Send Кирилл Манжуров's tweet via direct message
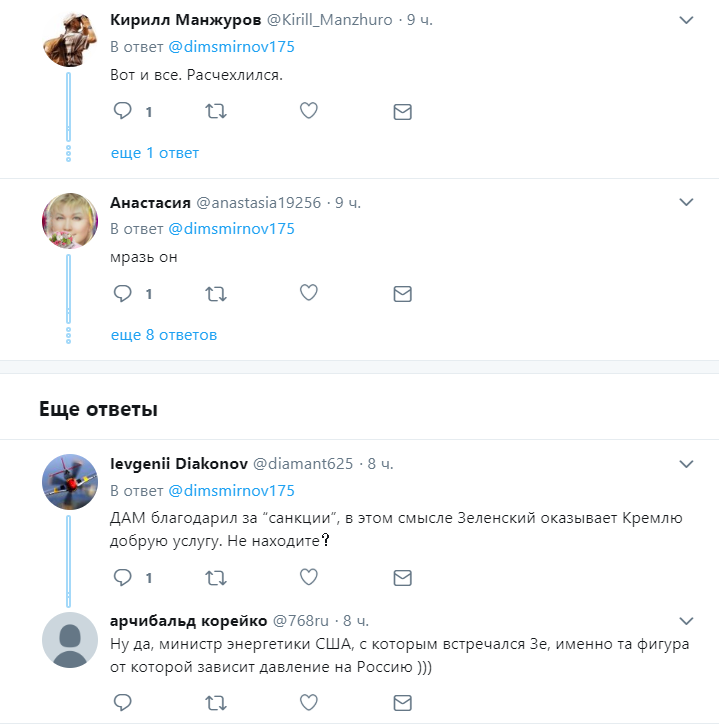The width and height of the screenshot is (719, 725). (x=402, y=111)
